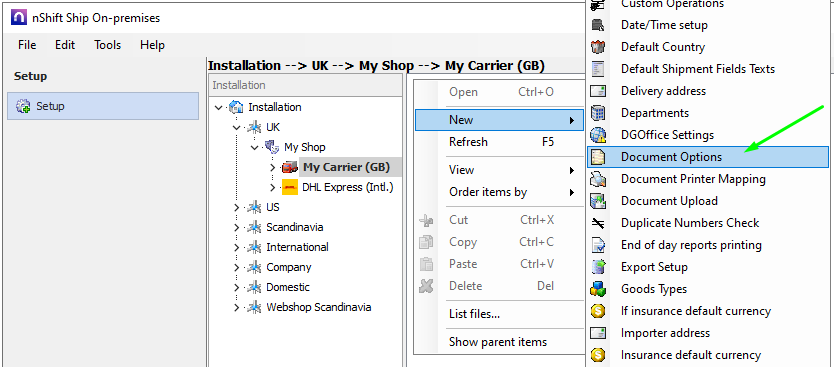Select the Webshop Scandinavia tree item
834x367 pixels.
[319, 307]
